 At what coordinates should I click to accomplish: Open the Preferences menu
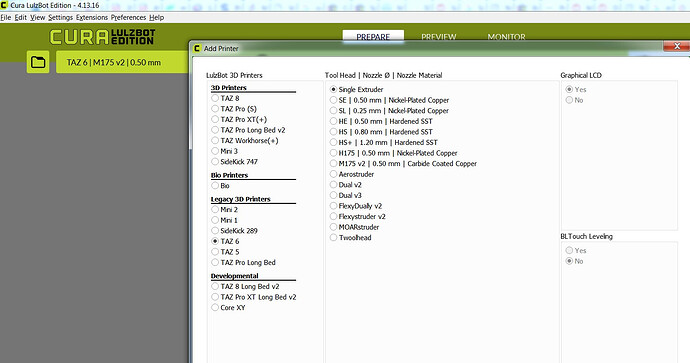128,17
